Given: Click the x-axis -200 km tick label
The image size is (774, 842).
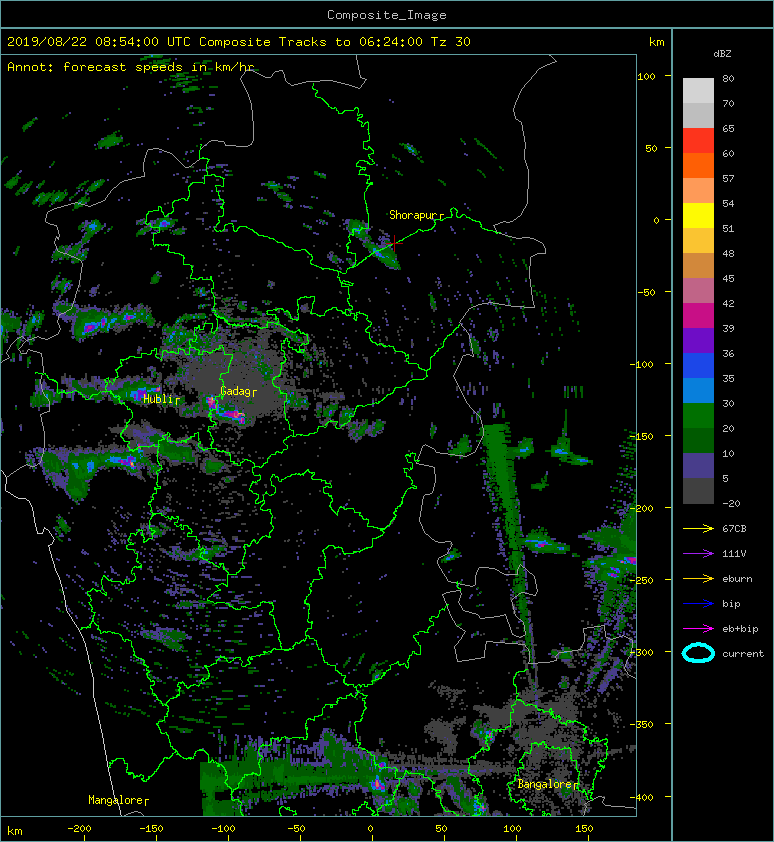Looking at the screenshot, I should (79, 829).
